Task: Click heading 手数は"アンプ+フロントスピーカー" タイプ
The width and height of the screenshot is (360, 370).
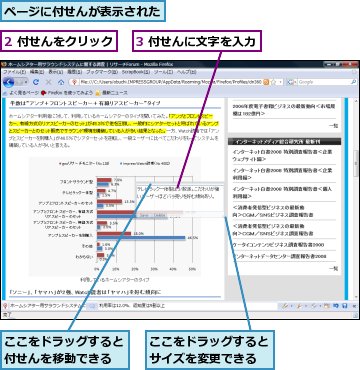Action: (85, 103)
